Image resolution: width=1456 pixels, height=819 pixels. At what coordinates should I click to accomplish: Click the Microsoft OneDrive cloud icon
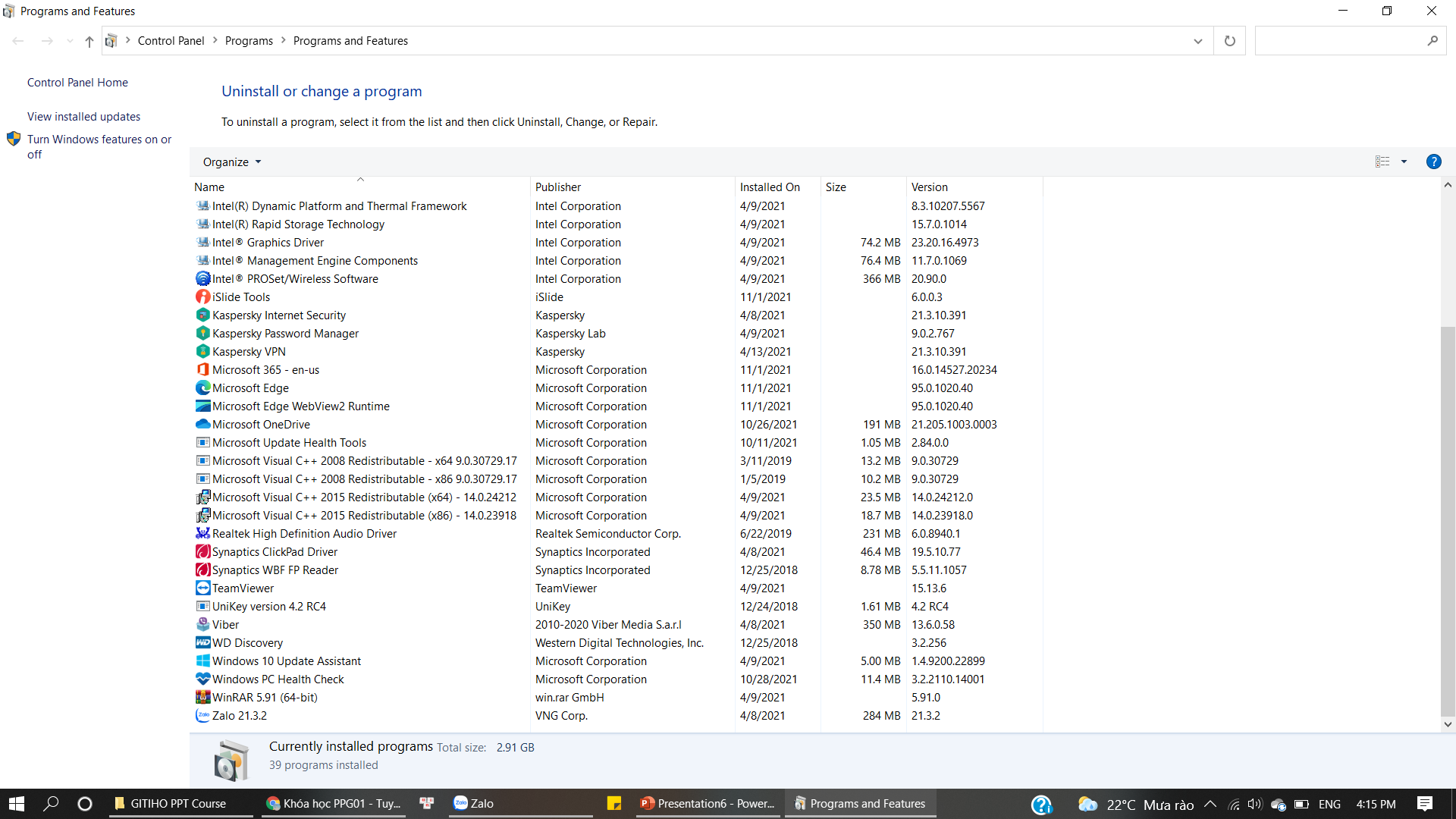202,424
